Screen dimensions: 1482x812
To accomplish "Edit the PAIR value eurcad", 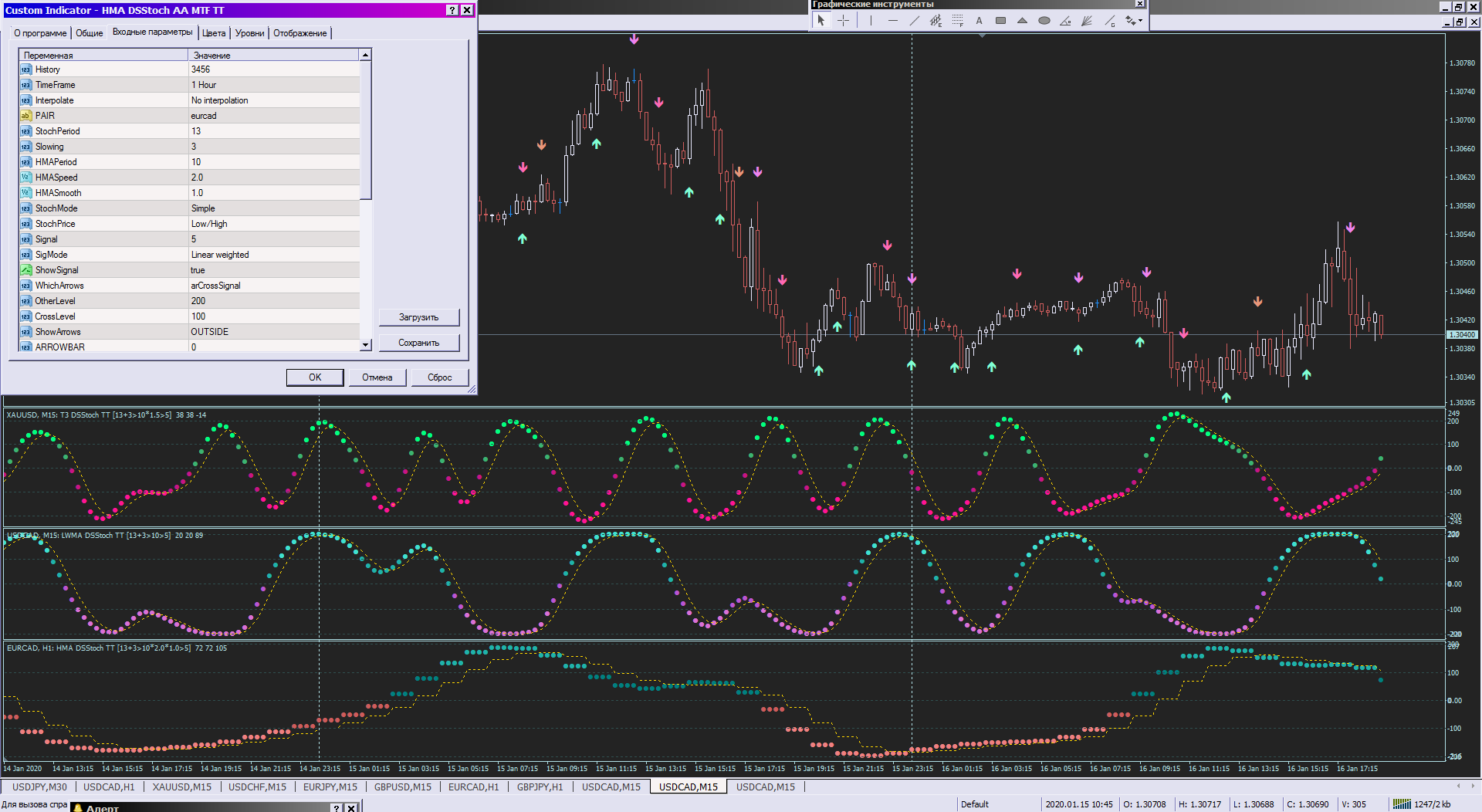I will 274,116.
